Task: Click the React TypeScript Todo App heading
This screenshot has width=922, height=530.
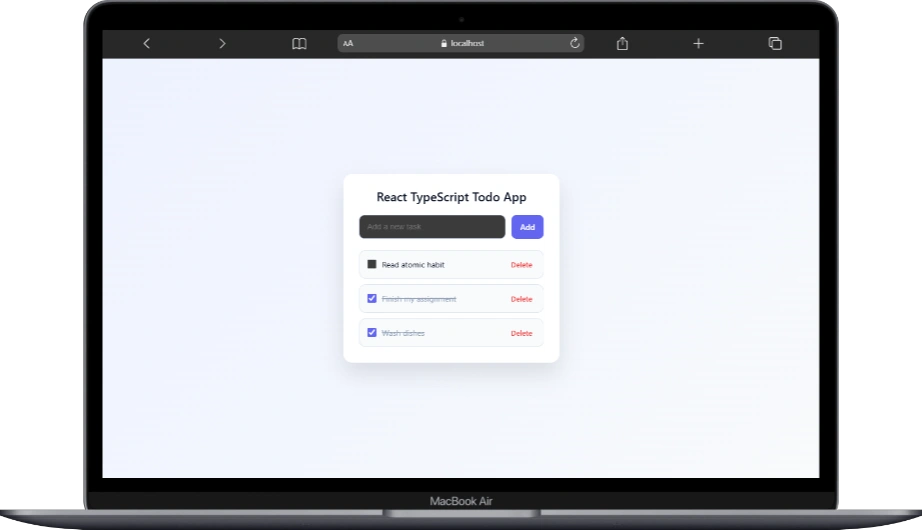Action: [451, 197]
